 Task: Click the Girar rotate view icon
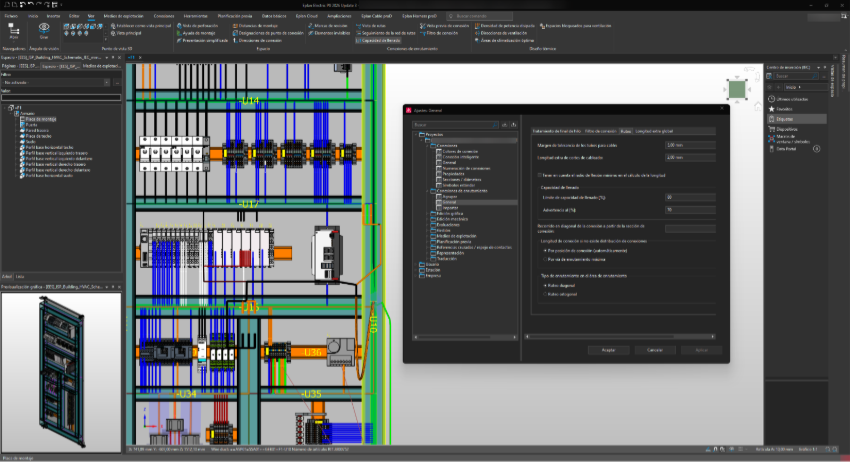pyautogui.click(x=44, y=30)
